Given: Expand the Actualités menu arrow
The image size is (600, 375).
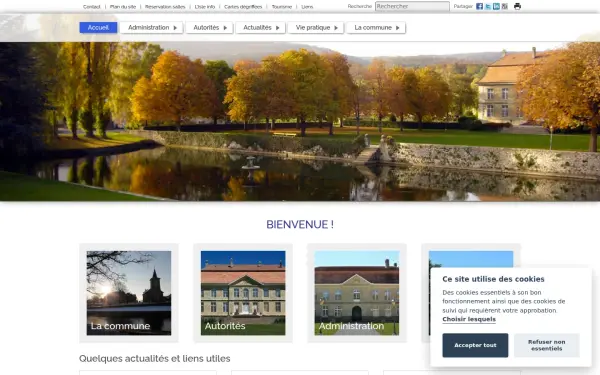Looking at the screenshot, I should pos(278,28).
